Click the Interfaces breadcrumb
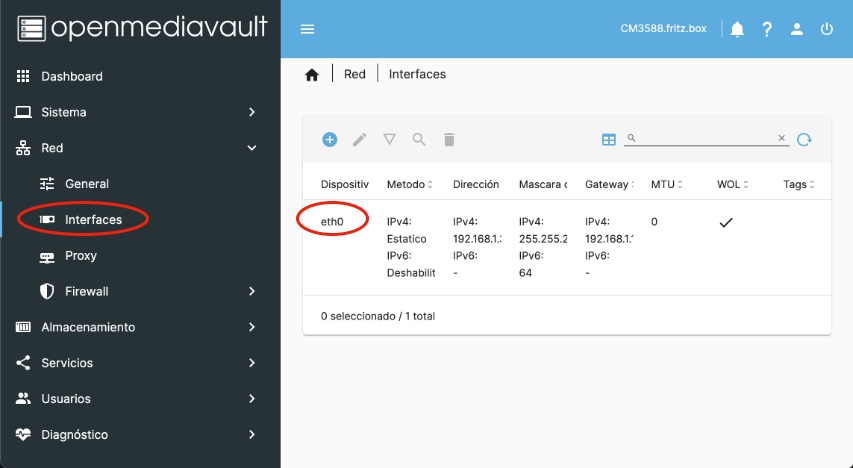 [417, 74]
